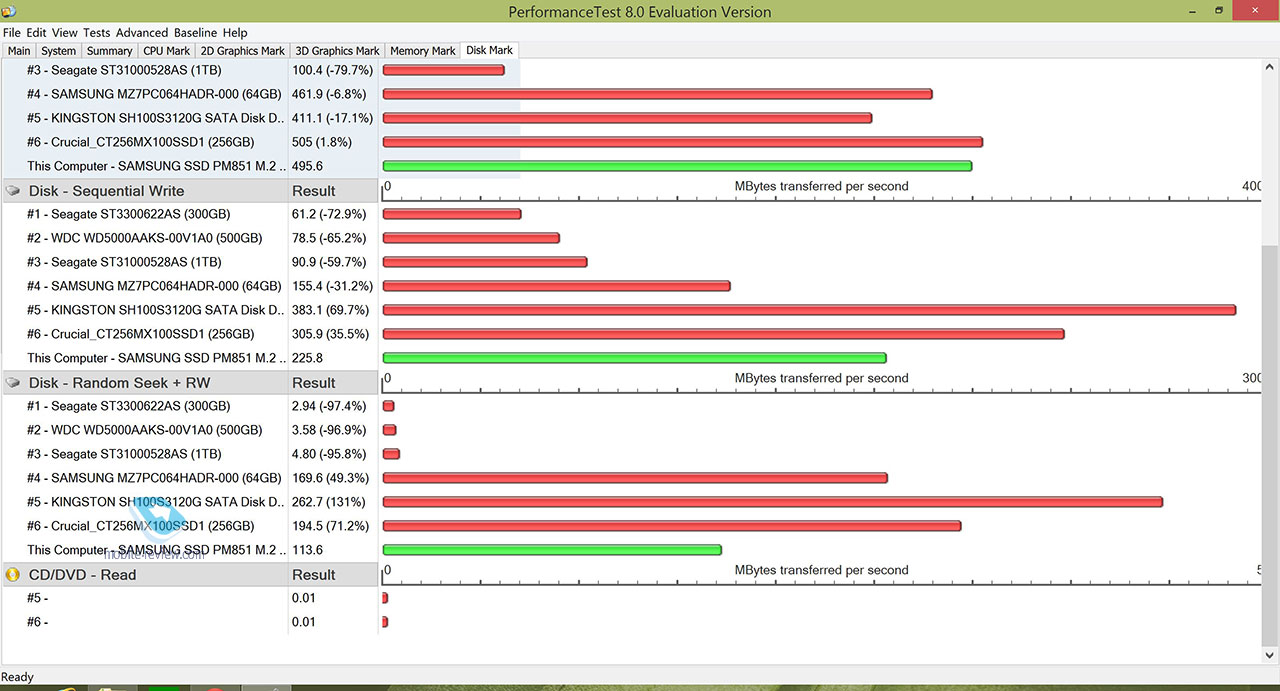Select This Computer result value 113.6
This screenshot has height=691, width=1280.
point(307,550)
